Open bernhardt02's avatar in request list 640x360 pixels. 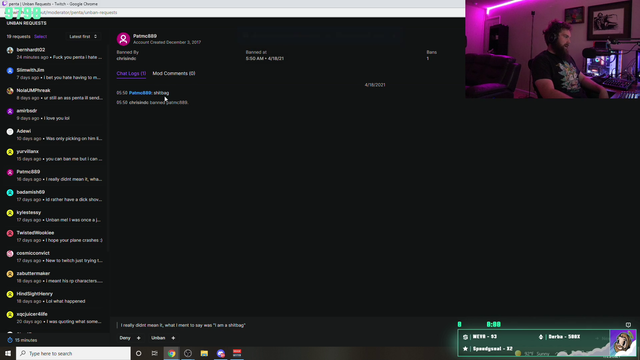(10, 50)
